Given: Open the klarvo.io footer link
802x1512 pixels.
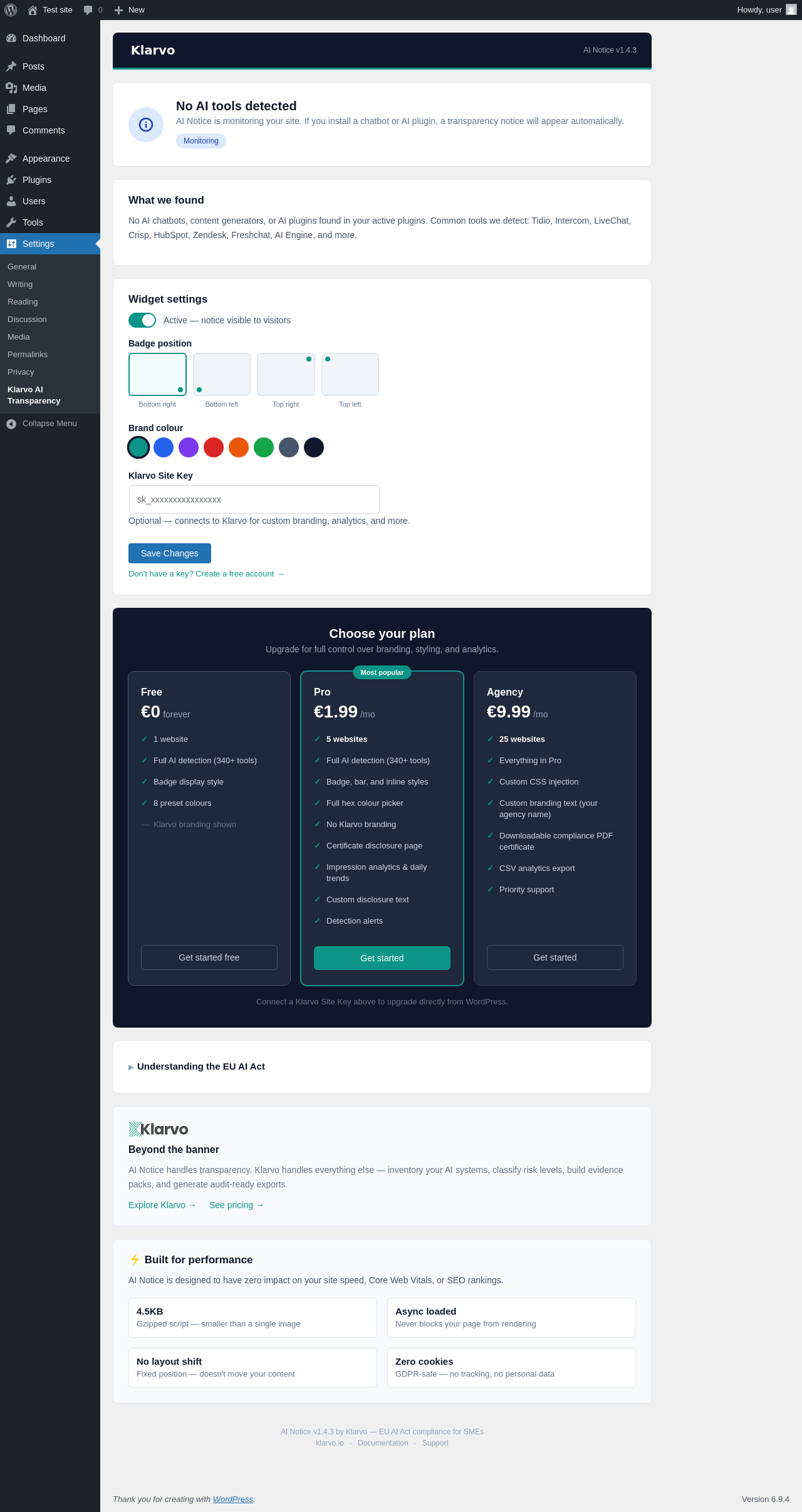Looking at the screenshot, I should [330, 1443].
